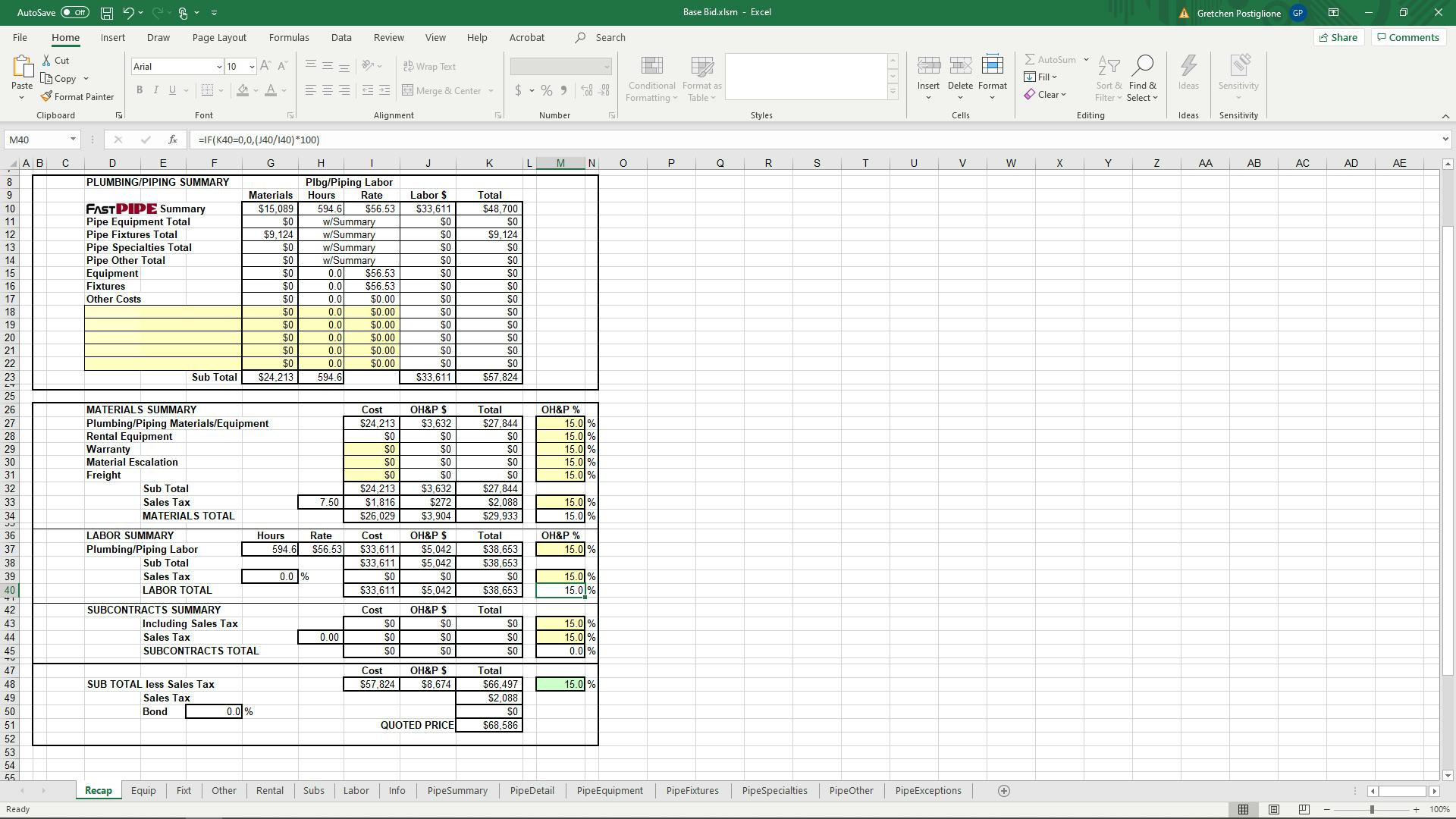1456x819 pixels.
Task: Click into the formula bar text
Action: (x=814, y=140)
